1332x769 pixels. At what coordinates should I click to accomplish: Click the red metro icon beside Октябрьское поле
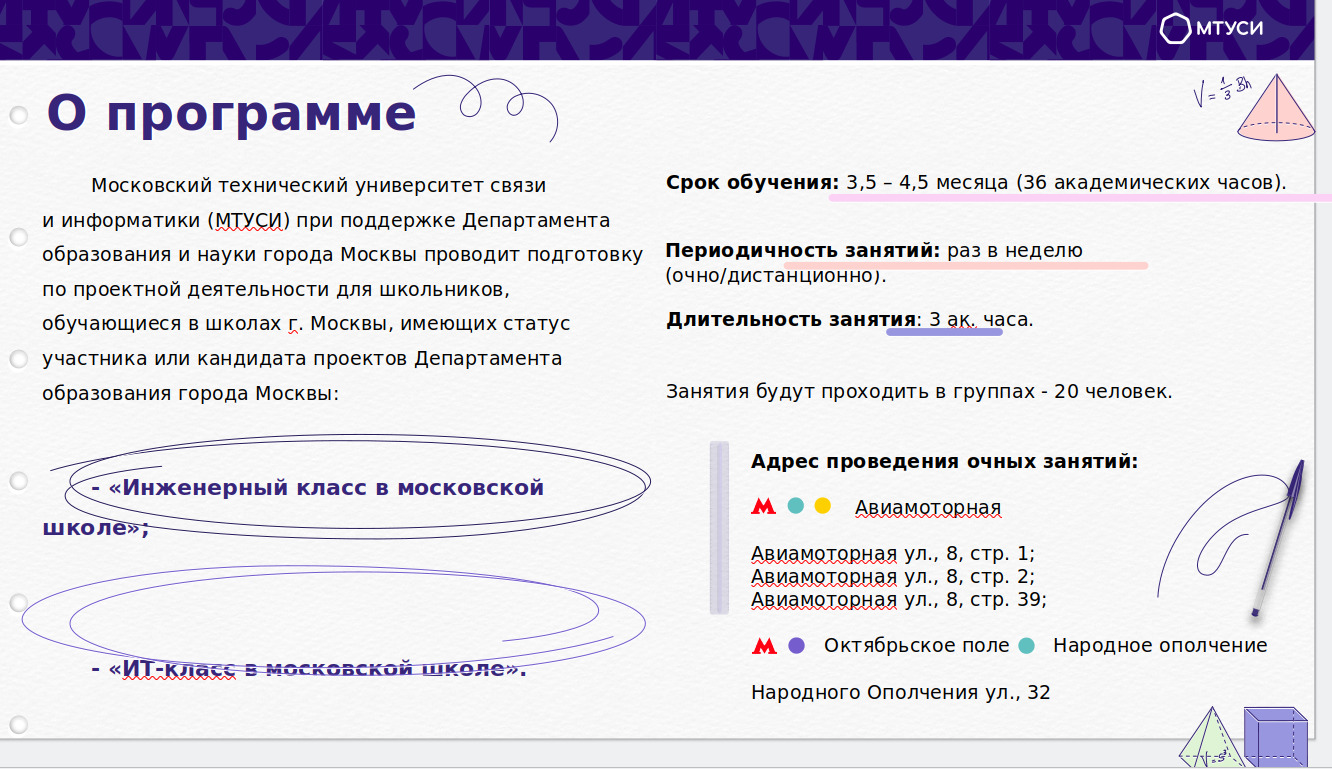pos(763,646)
